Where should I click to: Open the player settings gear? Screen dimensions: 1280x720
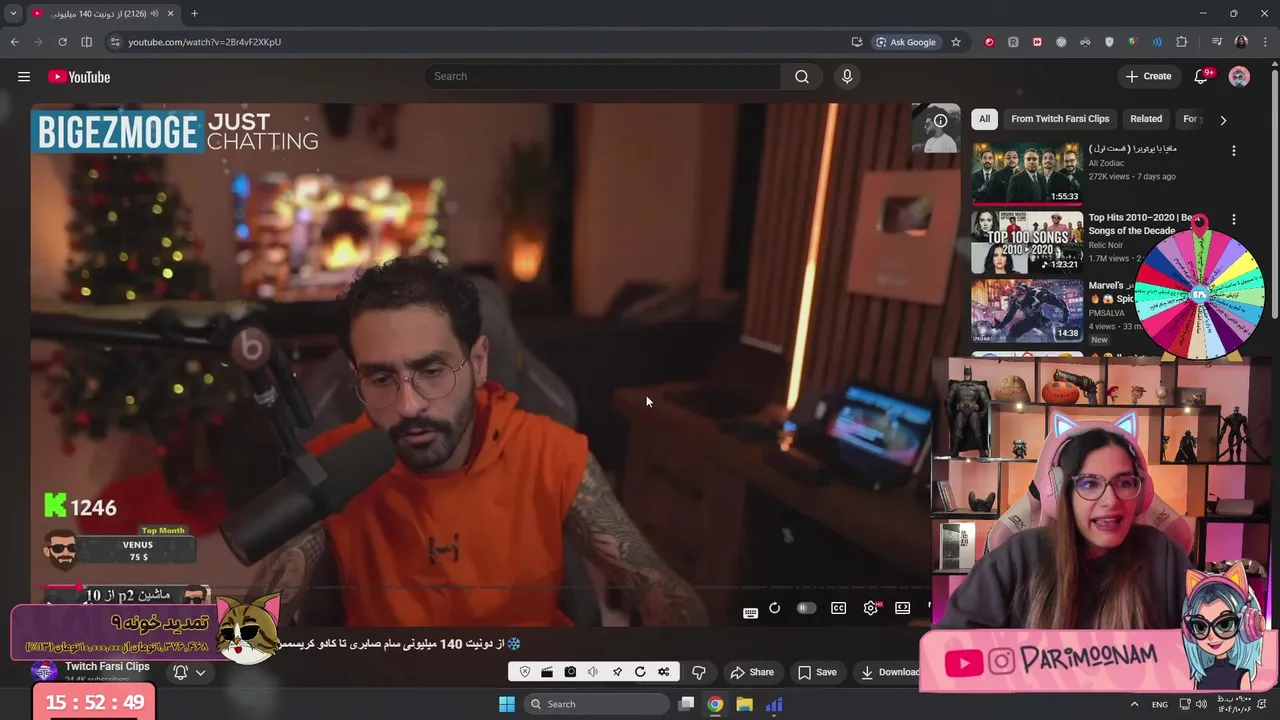(x=871, y=608)
